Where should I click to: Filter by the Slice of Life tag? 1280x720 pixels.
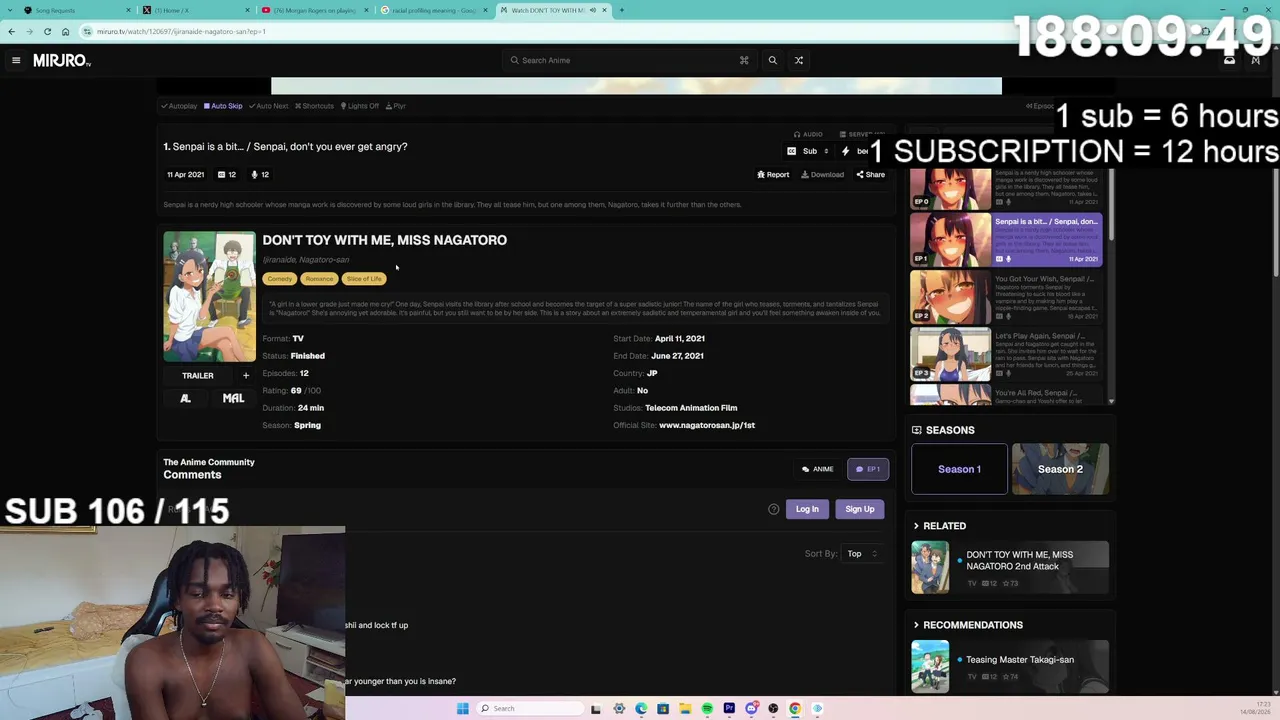point(364,279)
